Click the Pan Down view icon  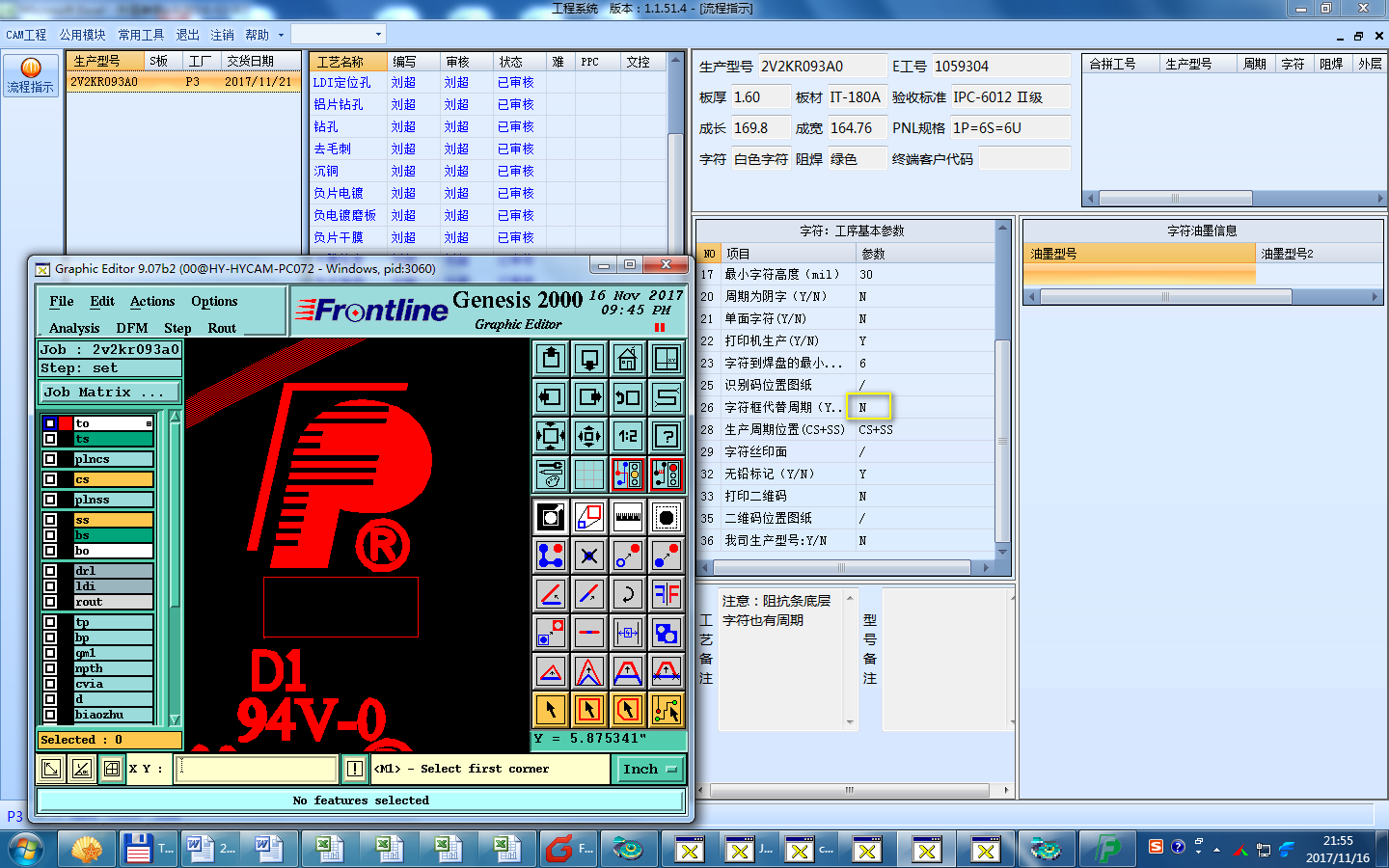pyautogui.click(x=589, y=359)
